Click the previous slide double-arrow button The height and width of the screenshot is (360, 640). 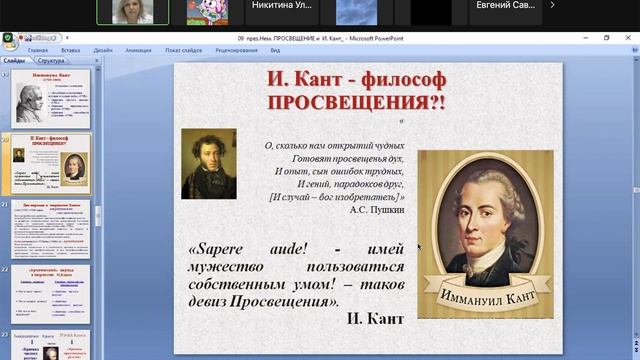point(636,344)
